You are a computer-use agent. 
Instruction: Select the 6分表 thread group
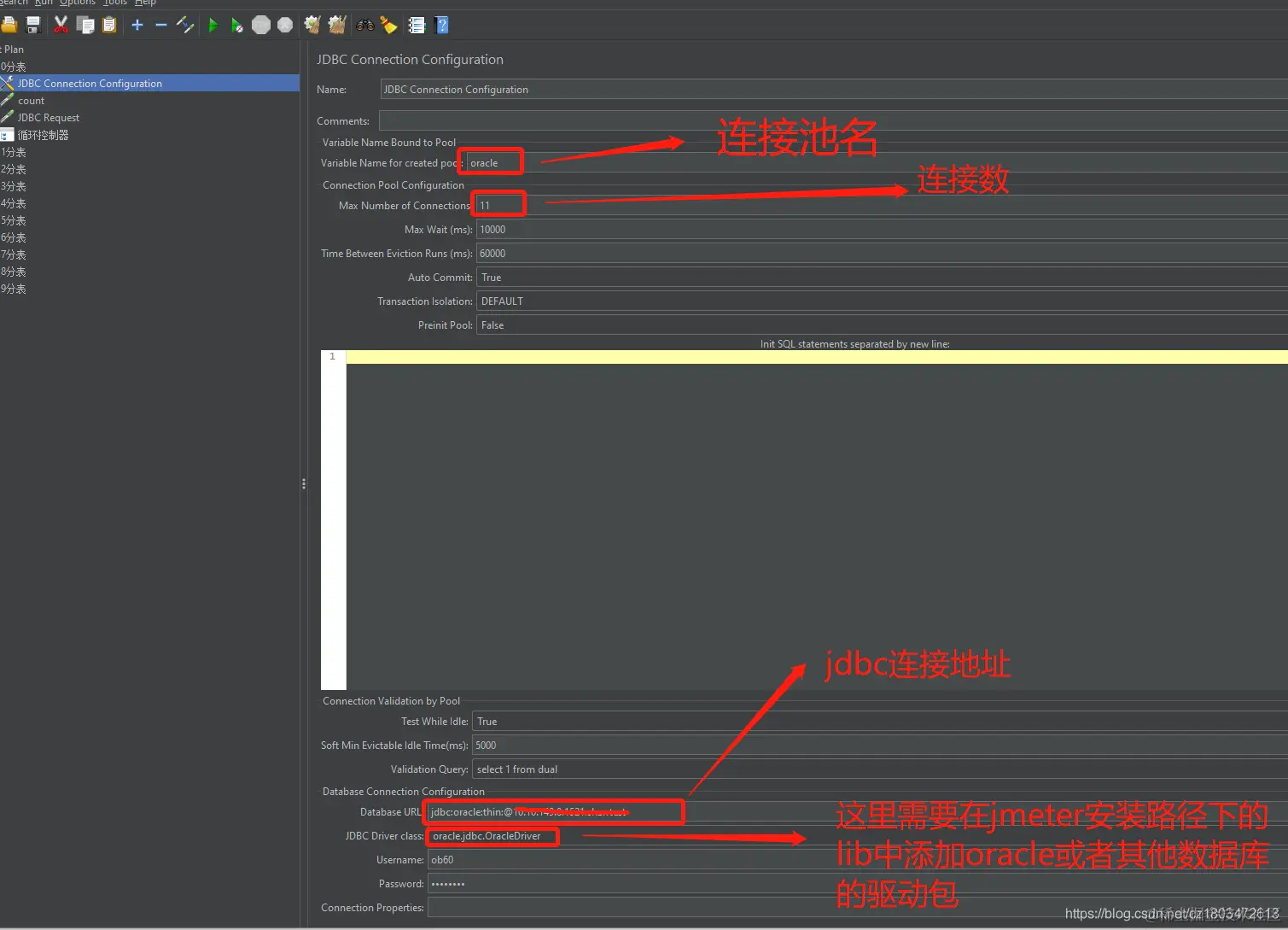tap(14, 237)
